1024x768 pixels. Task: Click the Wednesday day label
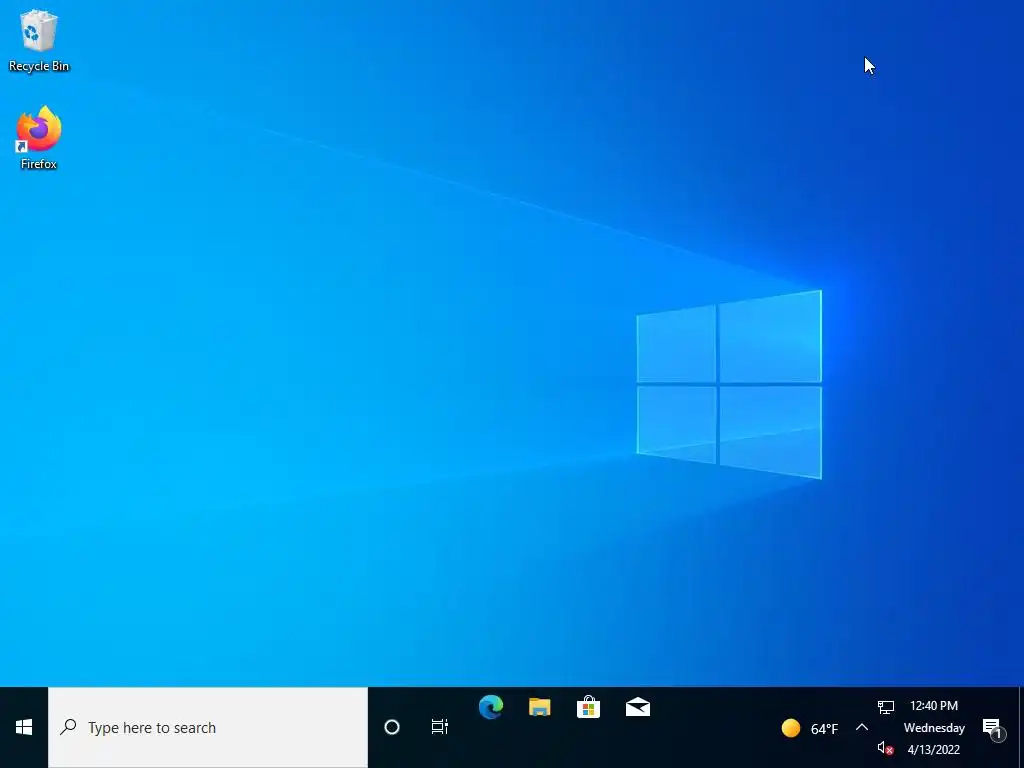(x=934, y=728)
